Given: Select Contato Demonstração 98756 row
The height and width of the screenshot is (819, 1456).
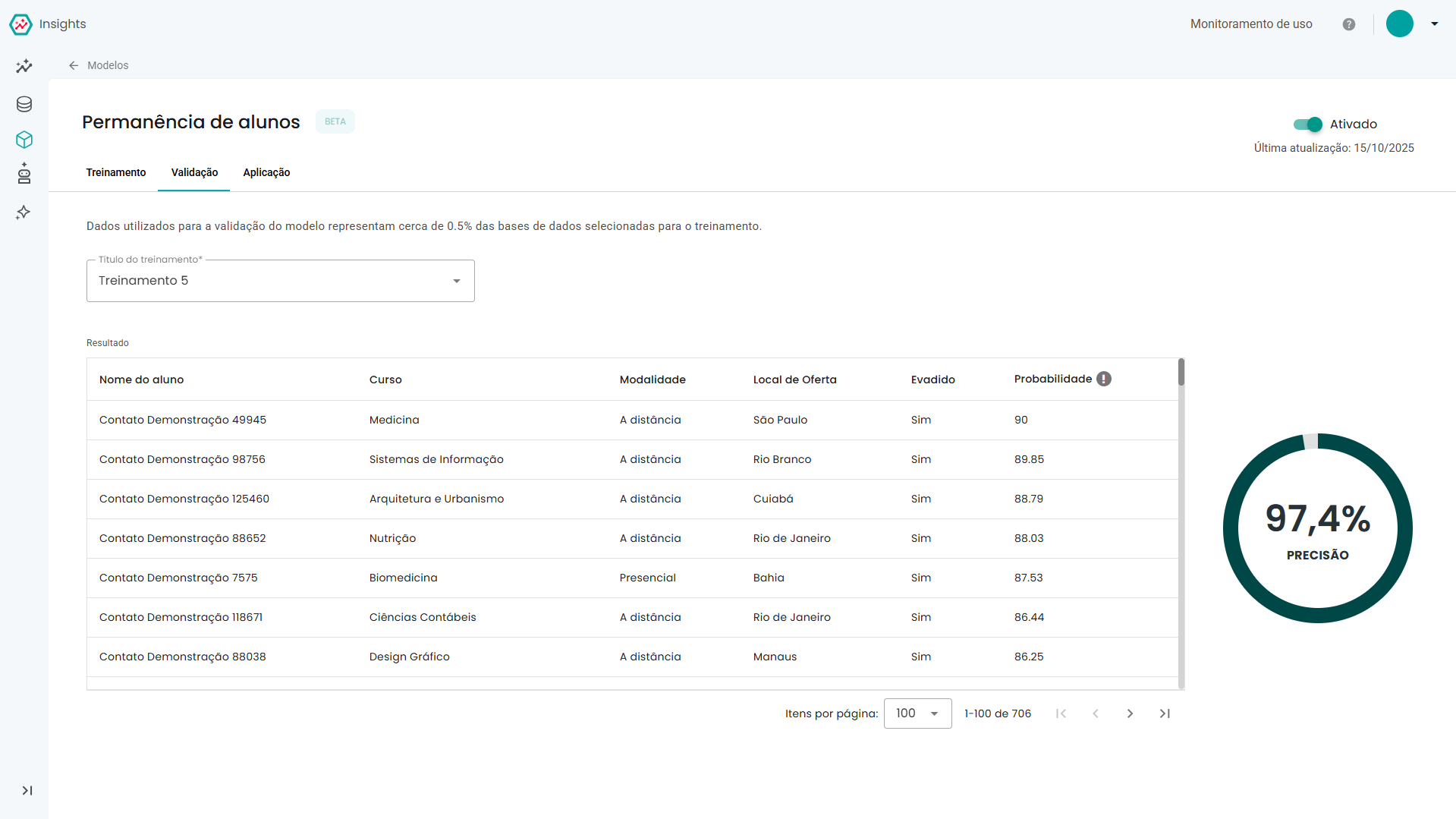Looking at the screenshot, I should (633, 459).
